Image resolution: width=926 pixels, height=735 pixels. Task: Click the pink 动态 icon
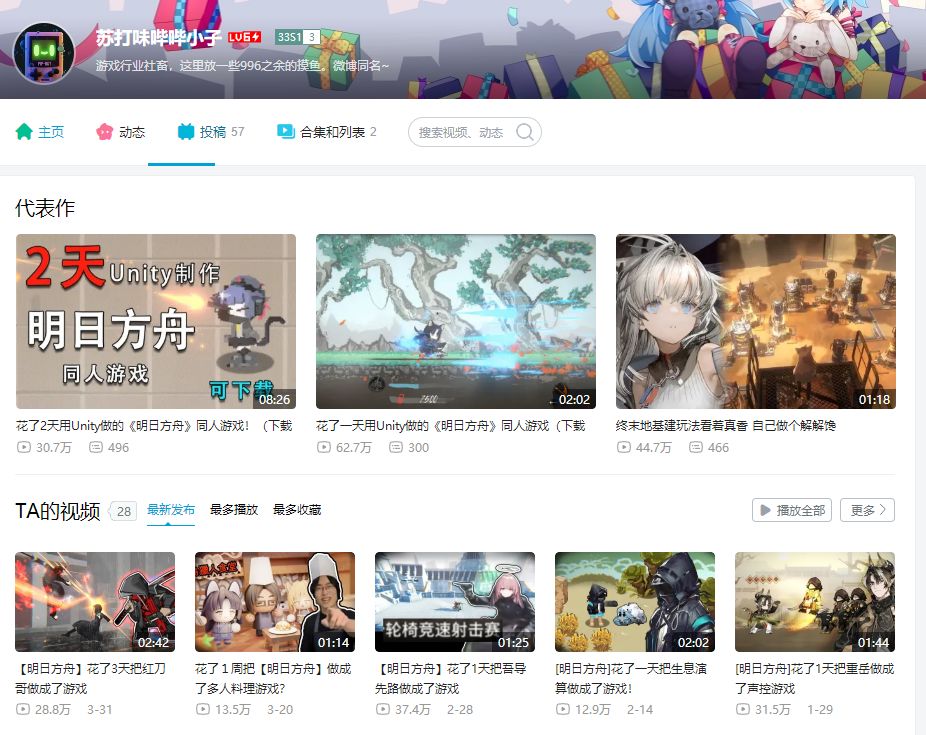point(105,132)
